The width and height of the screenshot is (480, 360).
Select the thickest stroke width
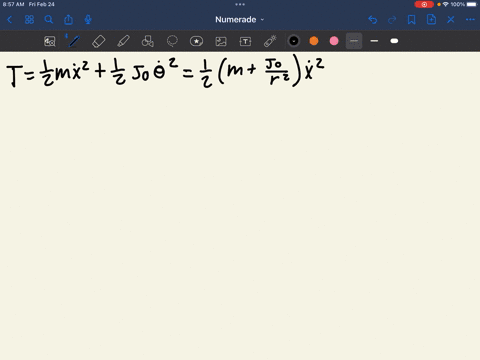click(394, 41)
